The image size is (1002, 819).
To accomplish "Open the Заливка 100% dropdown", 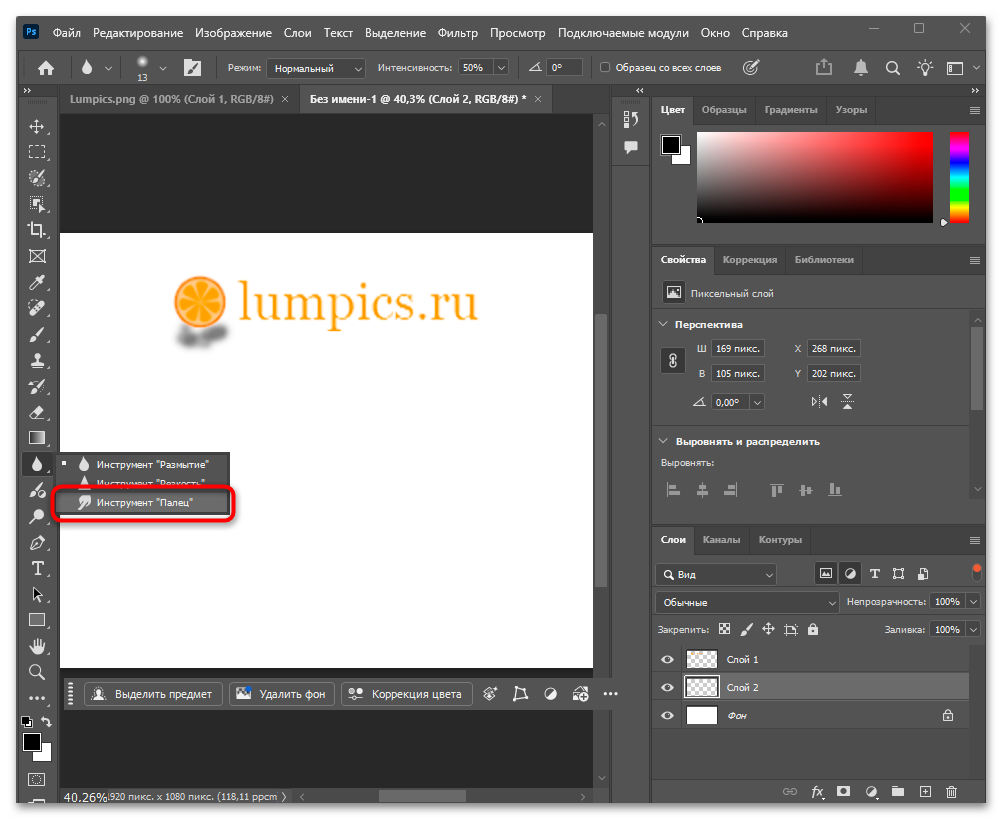I will [973, 630].
